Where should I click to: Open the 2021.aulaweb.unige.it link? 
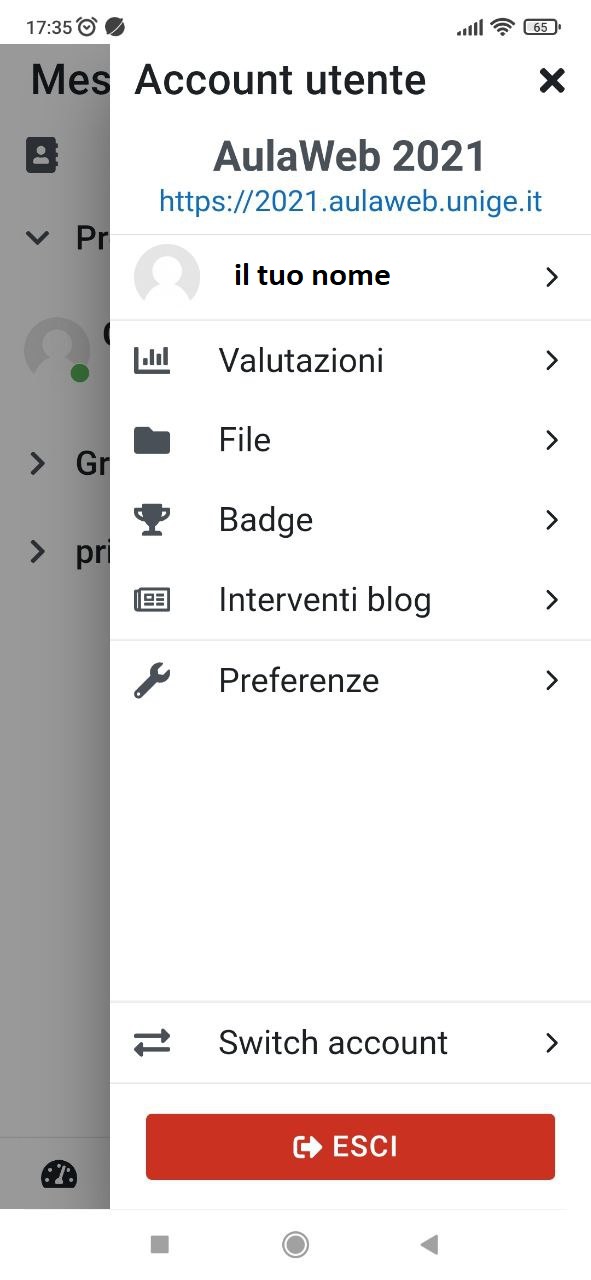point(349,200)
